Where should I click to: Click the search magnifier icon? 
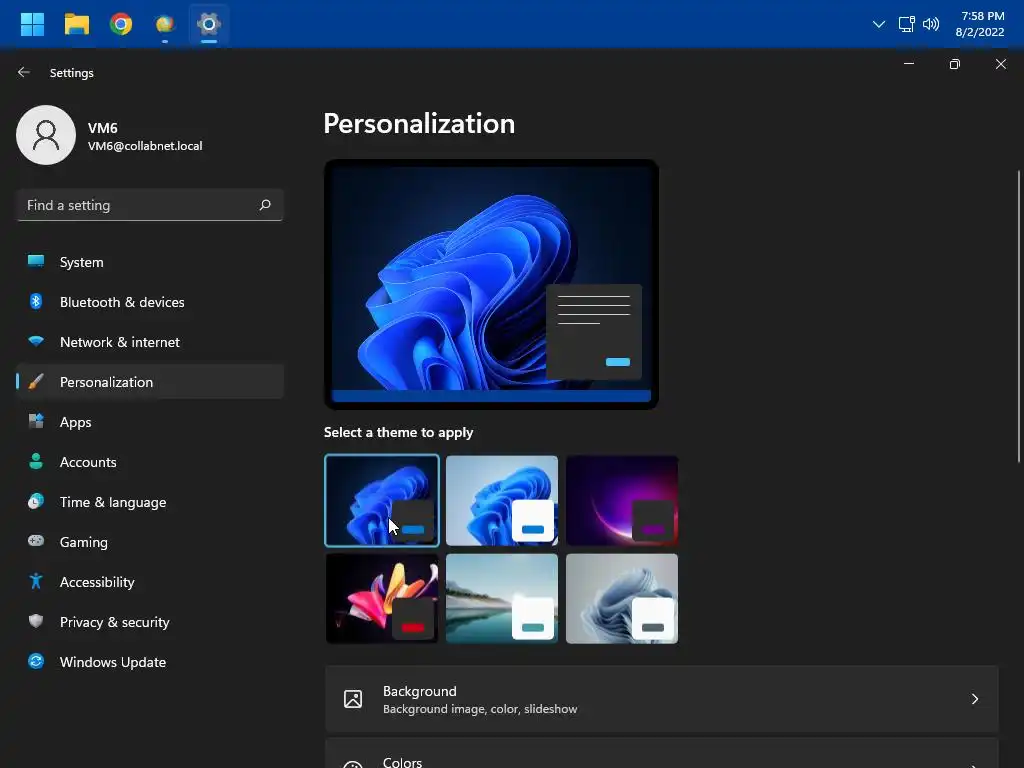264,205
